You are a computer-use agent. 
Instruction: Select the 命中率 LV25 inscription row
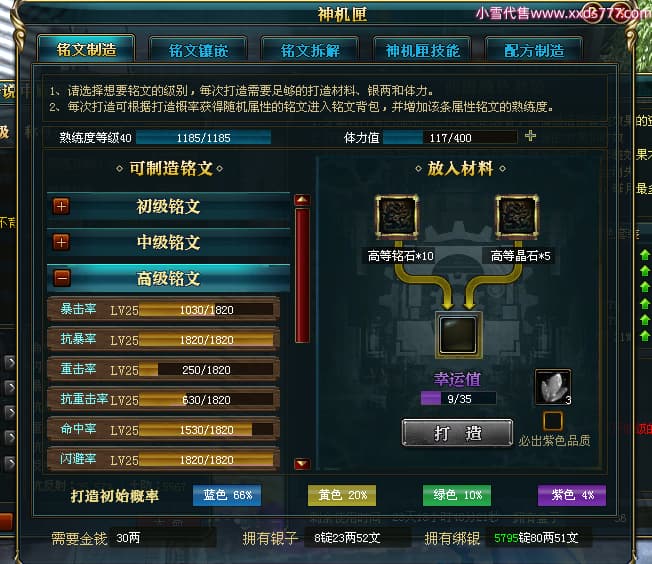tap(163, 429)
